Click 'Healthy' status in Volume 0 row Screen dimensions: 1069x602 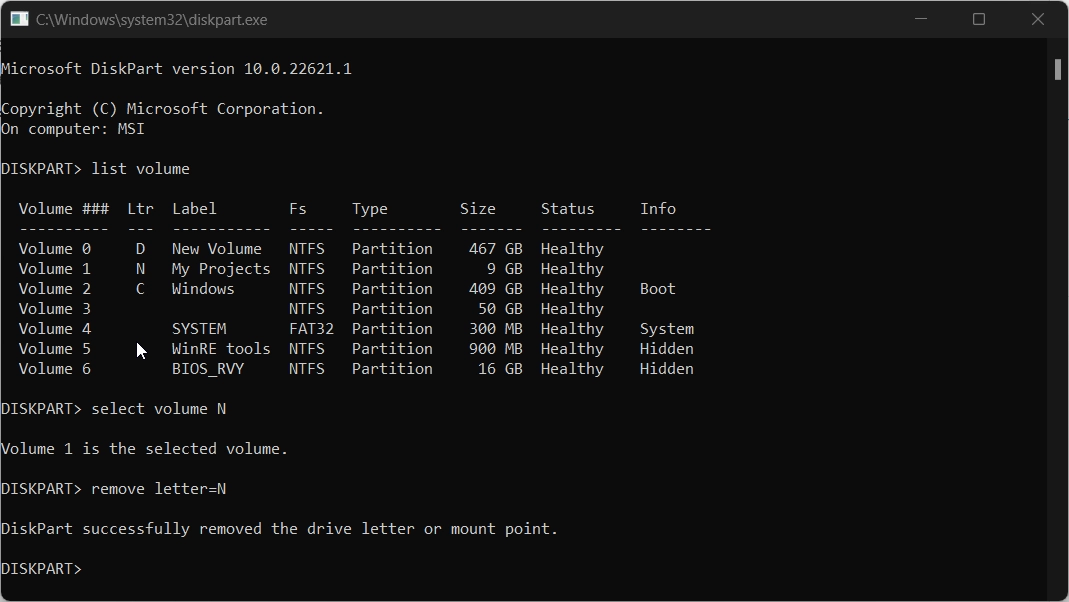coord(572,249)
